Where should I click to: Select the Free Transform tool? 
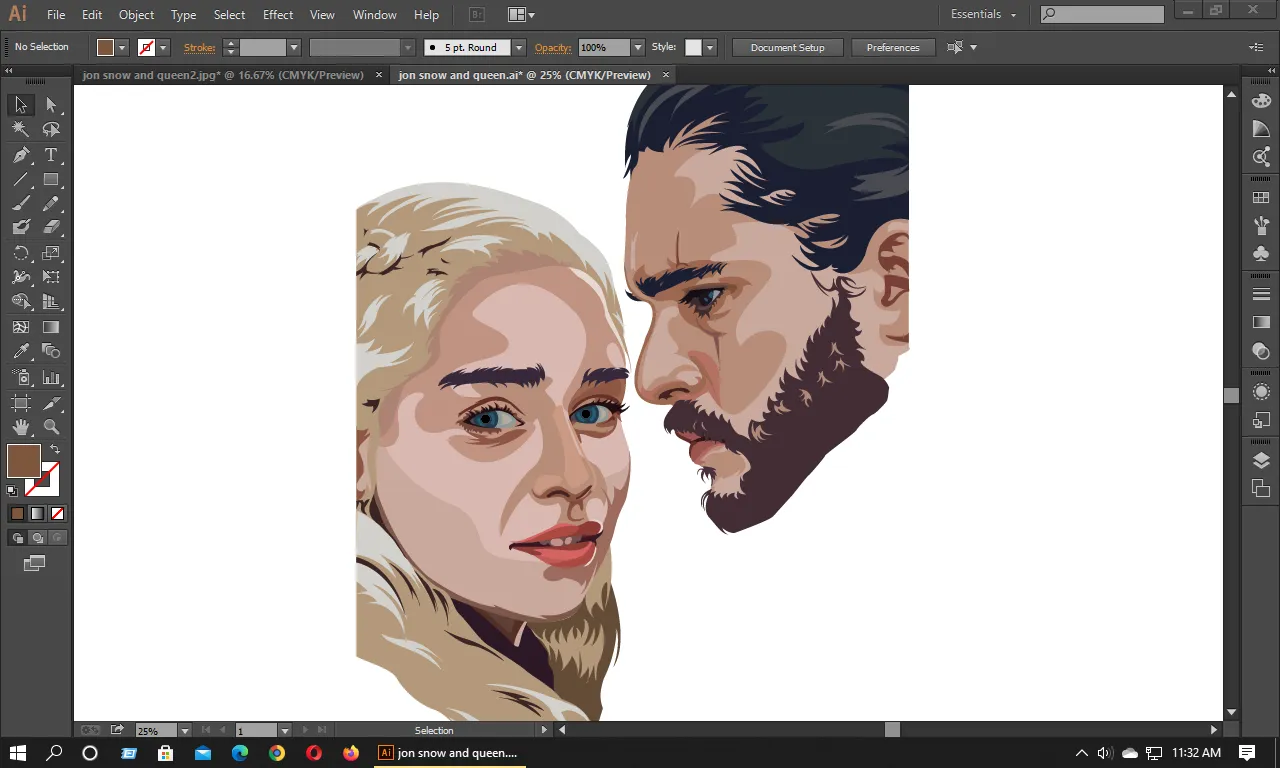51,277
